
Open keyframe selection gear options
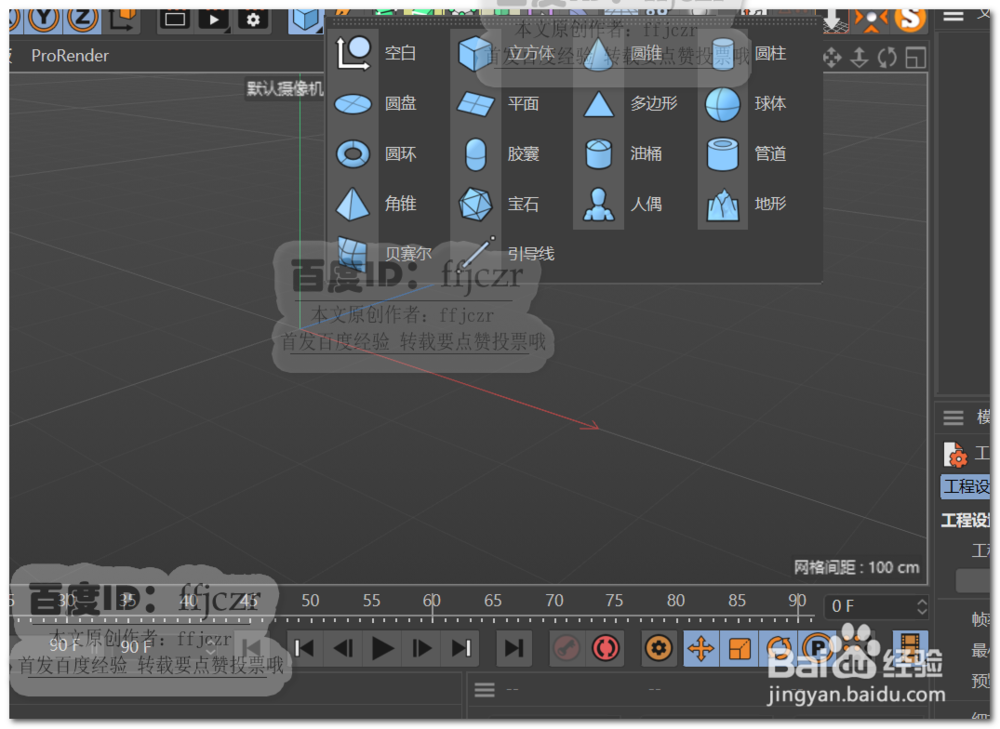coord(658,649)
